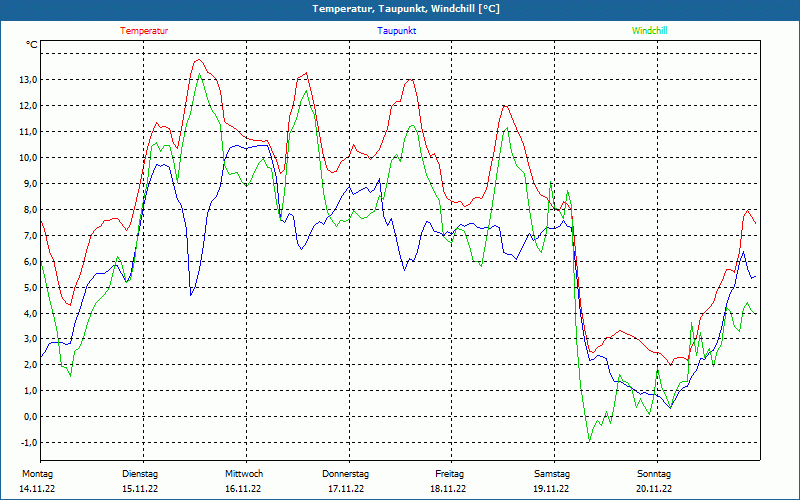800x500 pixels.
Task: Click the 12,0 y-axis value
Action: 29,106
